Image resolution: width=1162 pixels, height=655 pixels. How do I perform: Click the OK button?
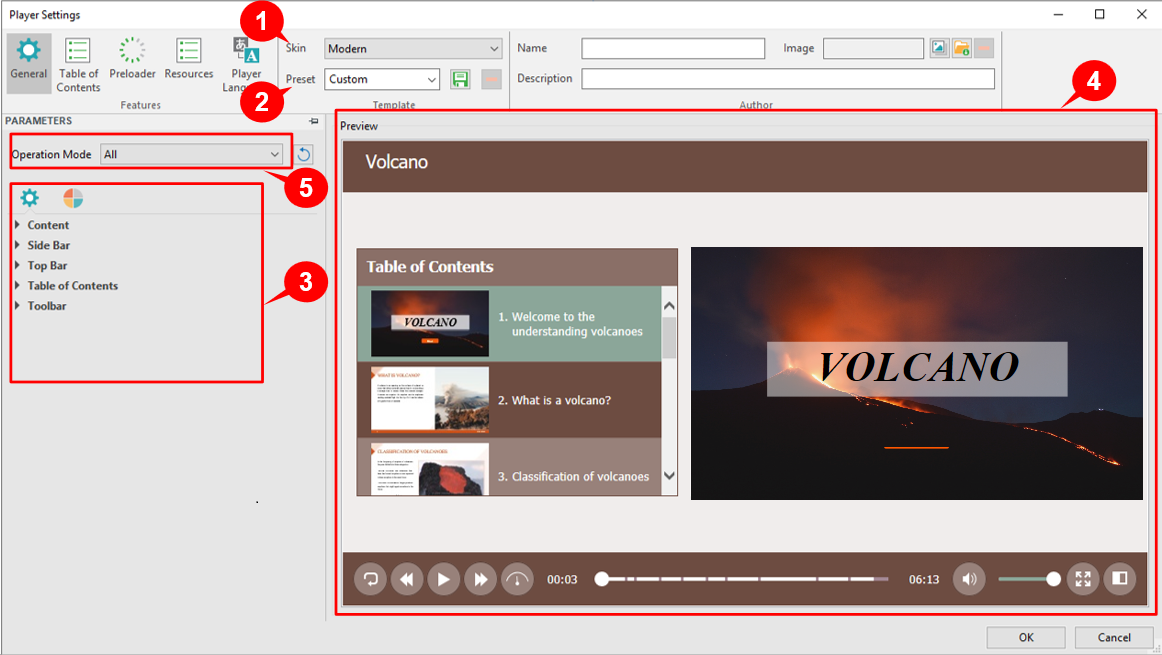[1026, 637]
